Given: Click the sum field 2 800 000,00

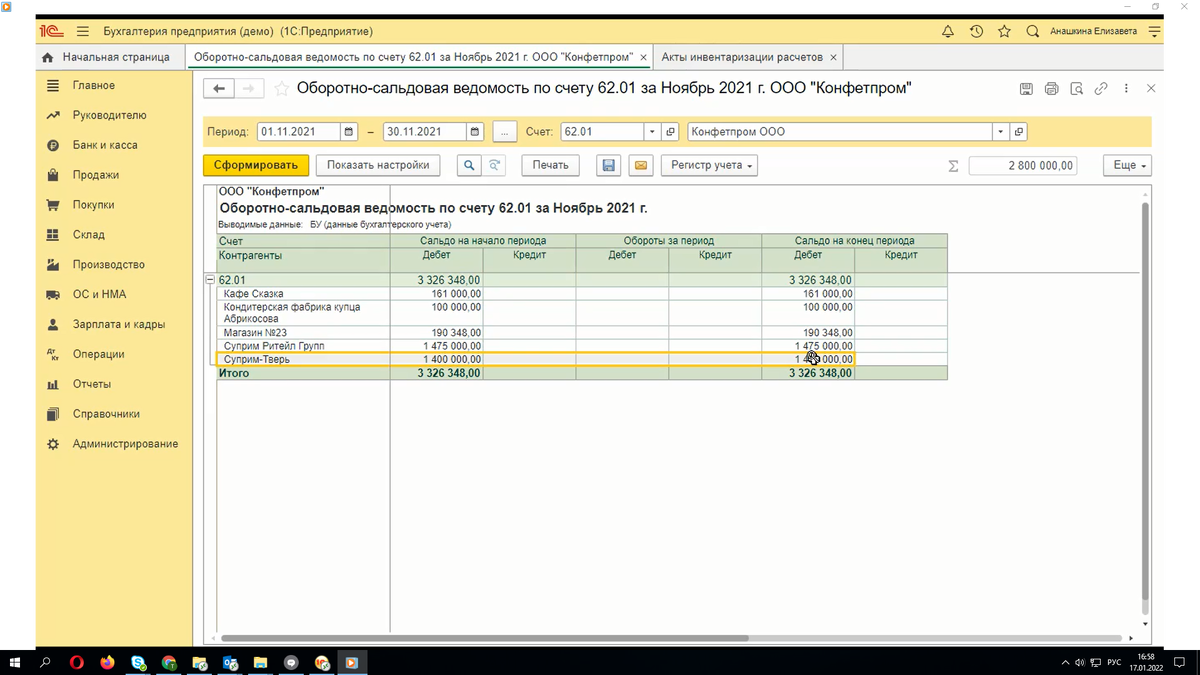Looking at the screenshot, I should tap(1023, 166).
